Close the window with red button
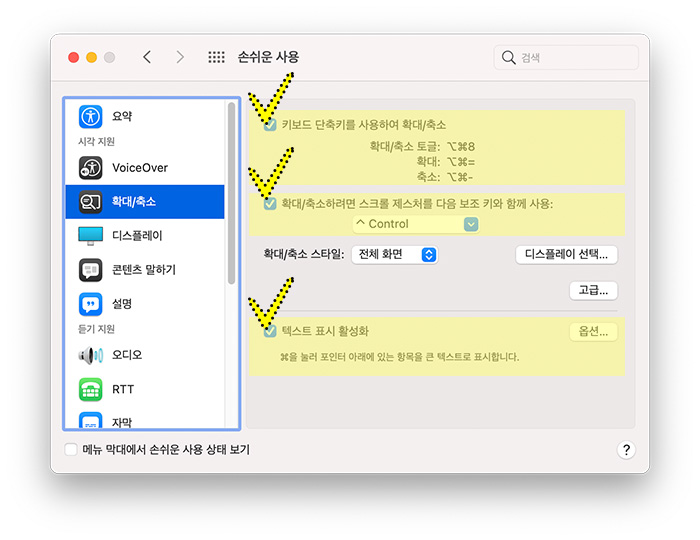 [x=74, y=58]
